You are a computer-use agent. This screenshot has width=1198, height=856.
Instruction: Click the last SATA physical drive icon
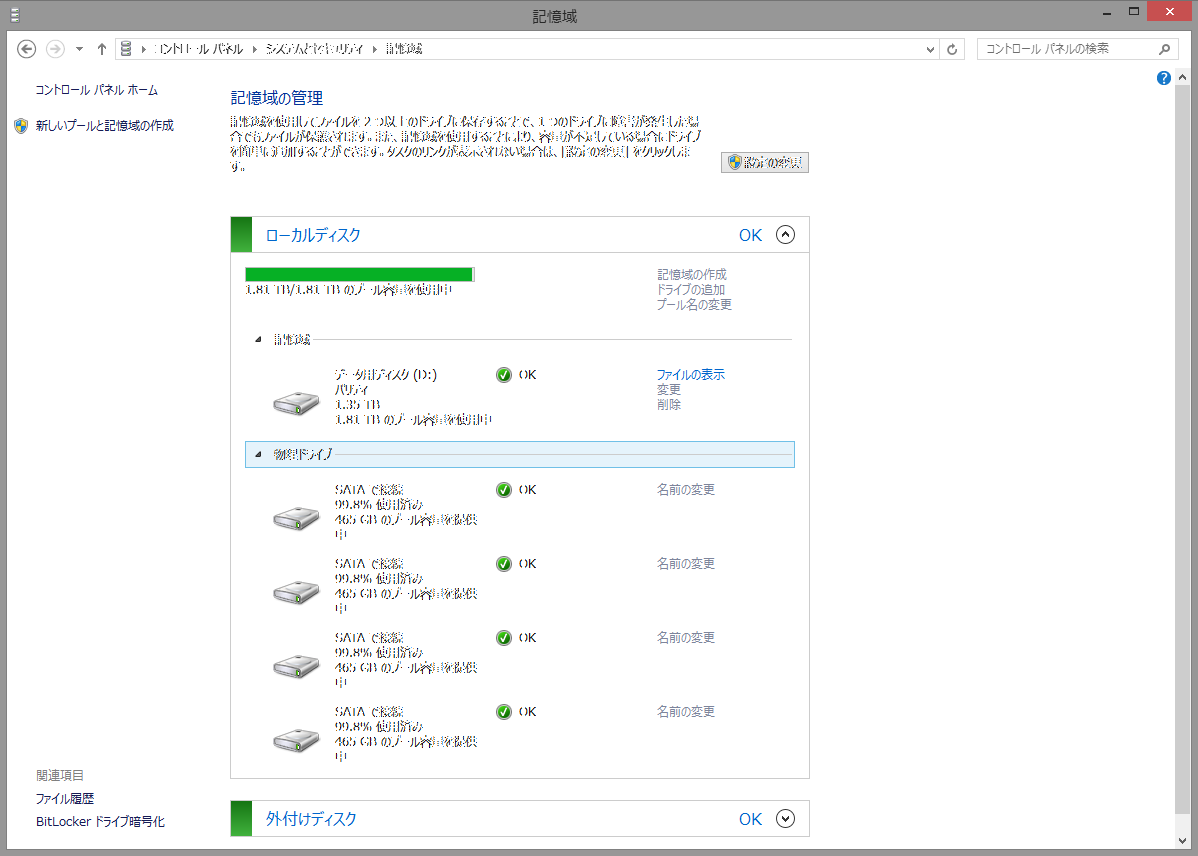(296, 739)
